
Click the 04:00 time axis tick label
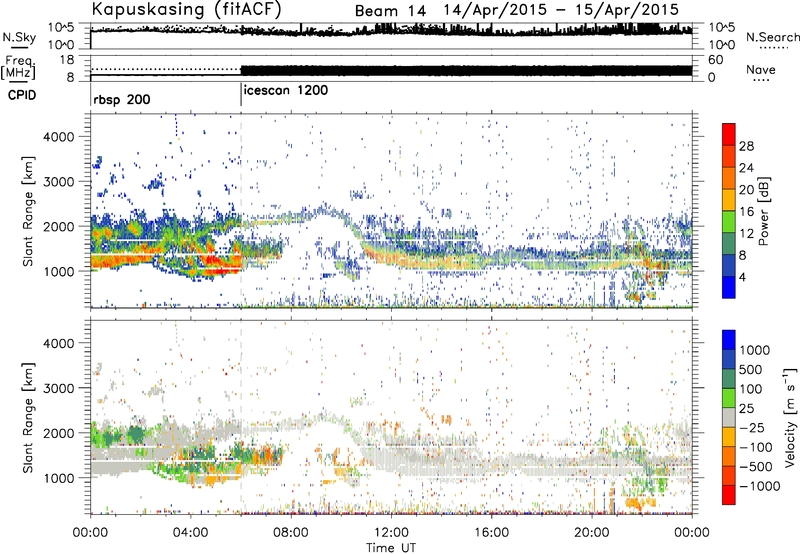click(191, 533)
